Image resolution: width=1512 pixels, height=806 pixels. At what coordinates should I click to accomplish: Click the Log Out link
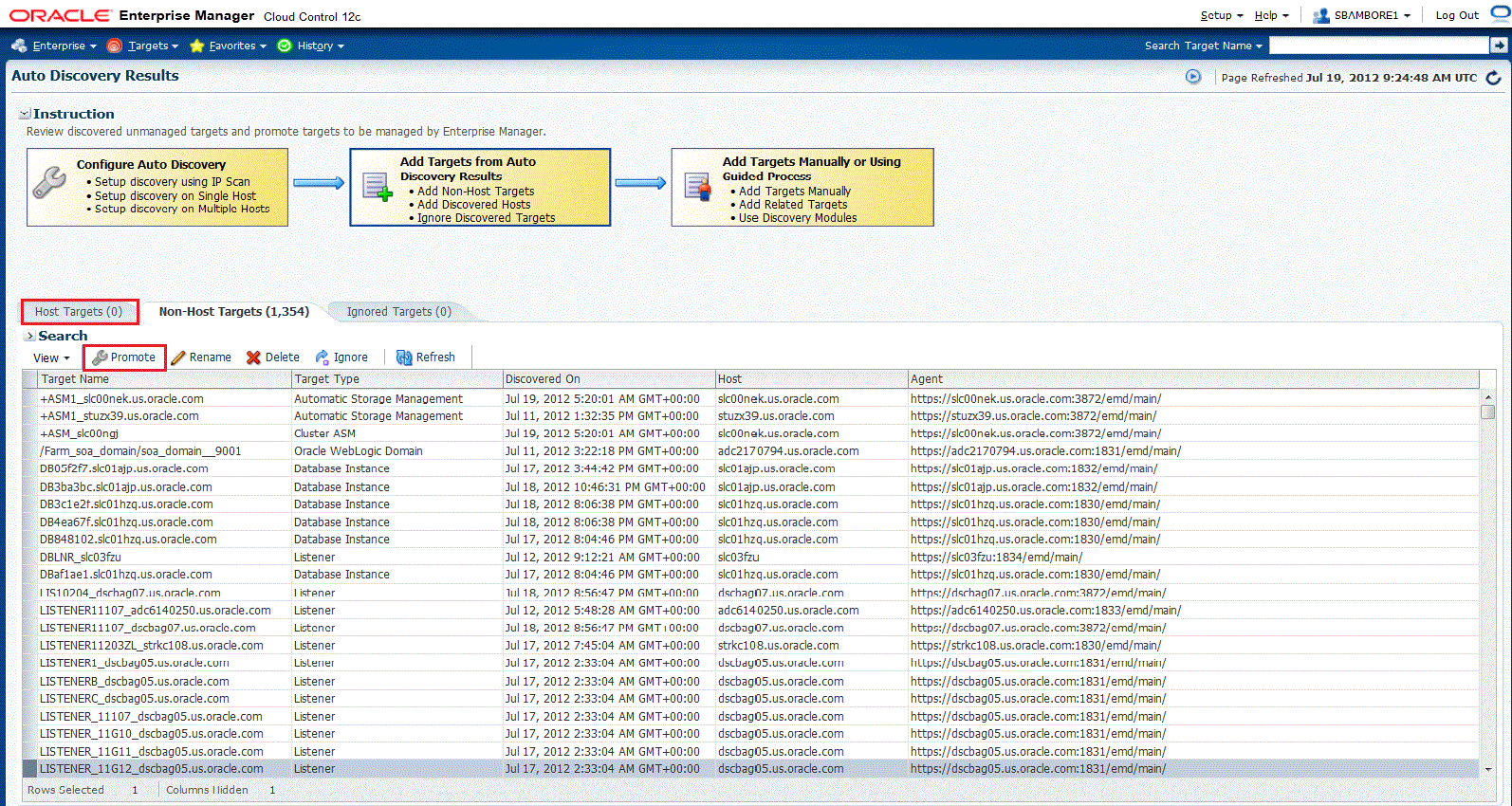[x=1457, y=15]
